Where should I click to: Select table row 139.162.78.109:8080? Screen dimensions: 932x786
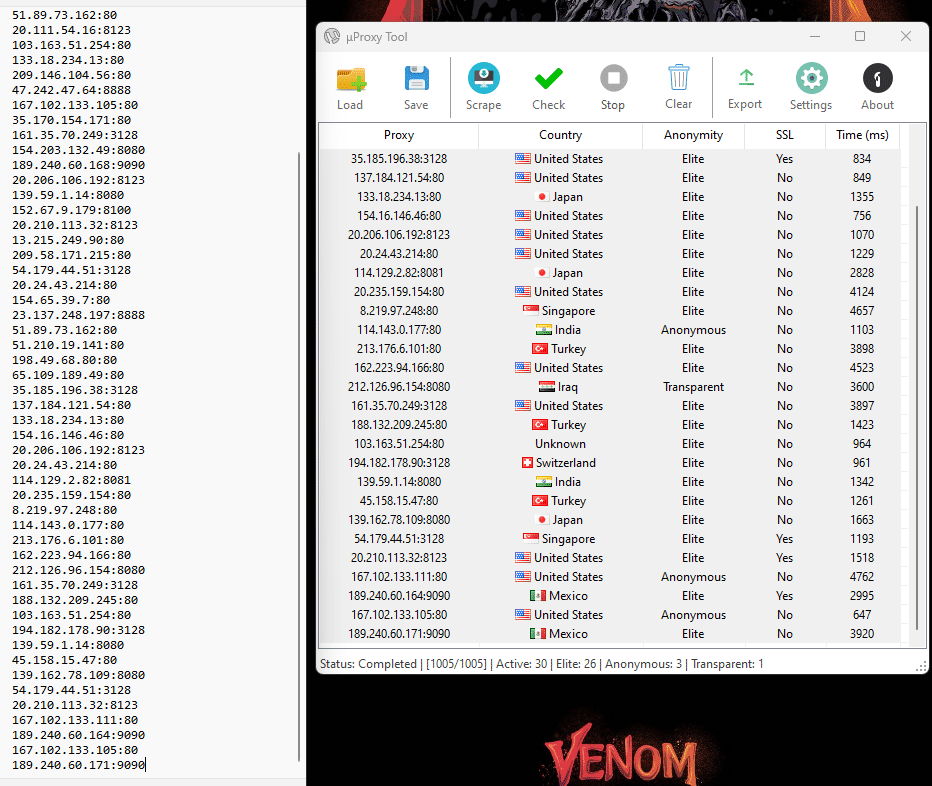pos(610,520)
